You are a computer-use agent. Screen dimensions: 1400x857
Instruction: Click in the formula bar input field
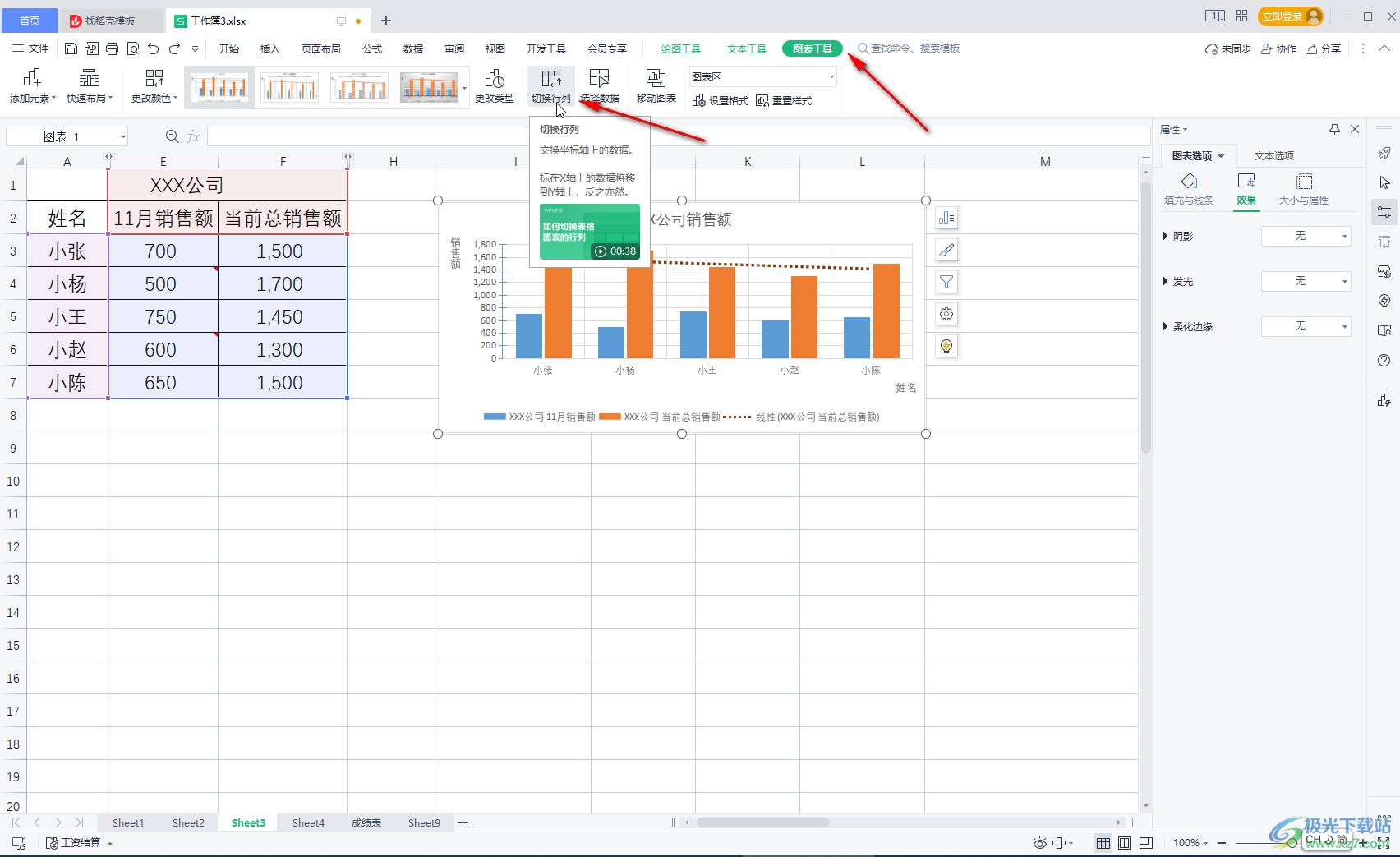pyautogui.click(x=678, y=136)
